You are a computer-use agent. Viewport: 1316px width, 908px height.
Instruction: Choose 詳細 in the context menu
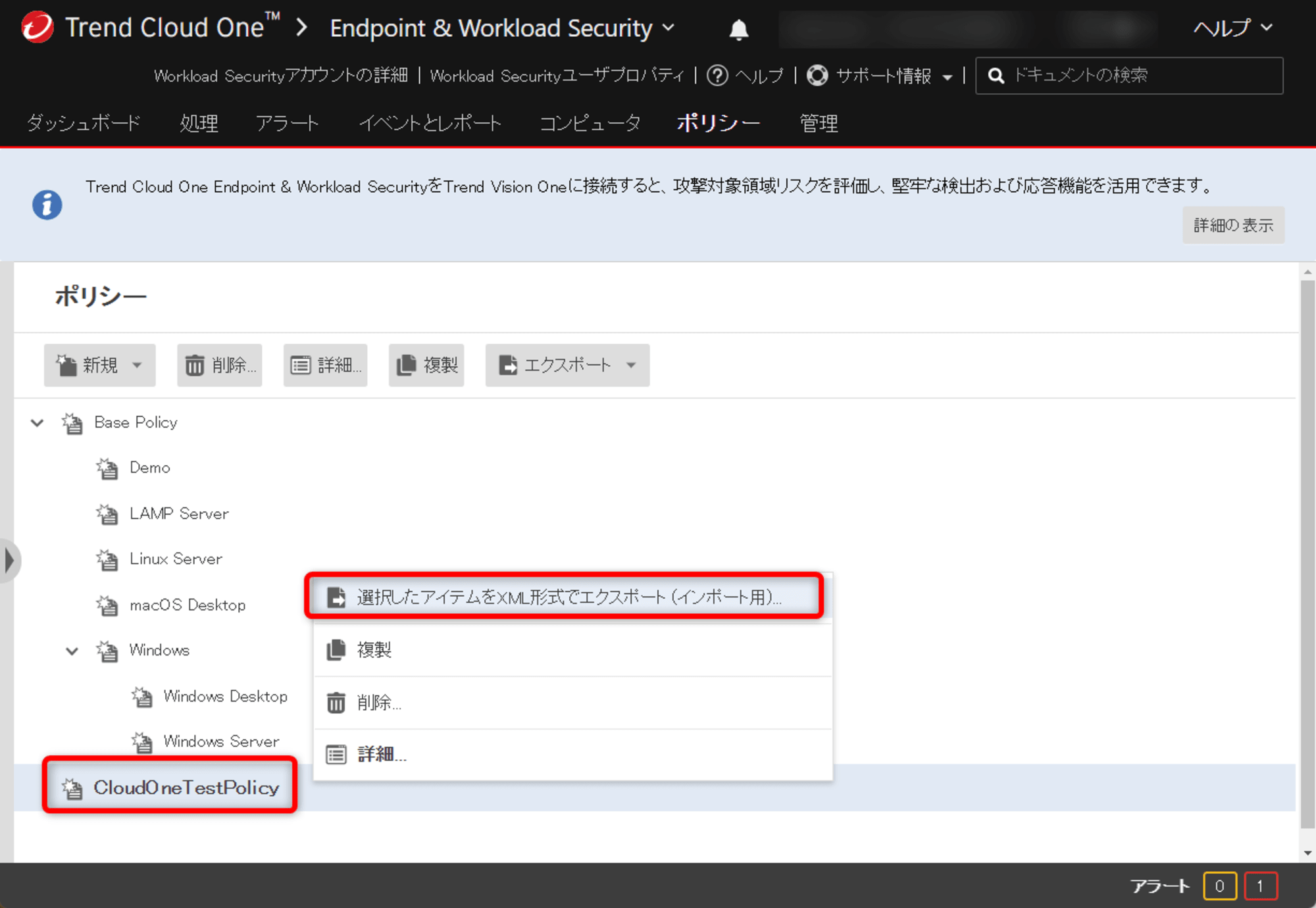[572, 755]
